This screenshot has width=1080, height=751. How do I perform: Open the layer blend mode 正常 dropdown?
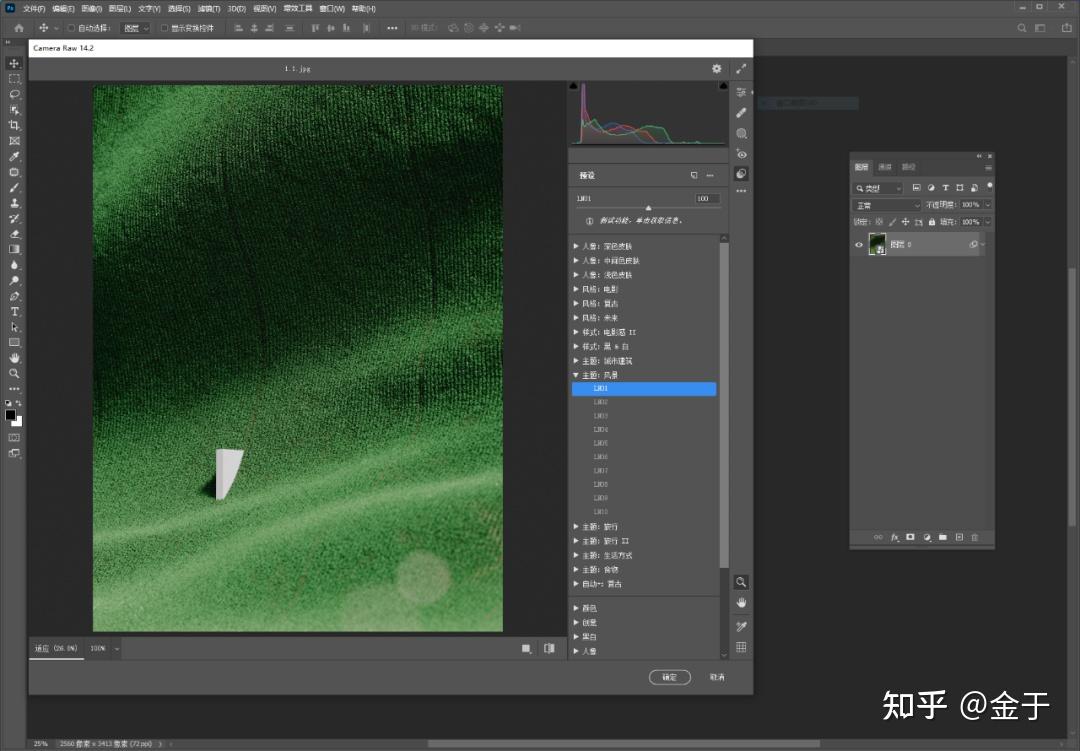(x=887, y=205)
